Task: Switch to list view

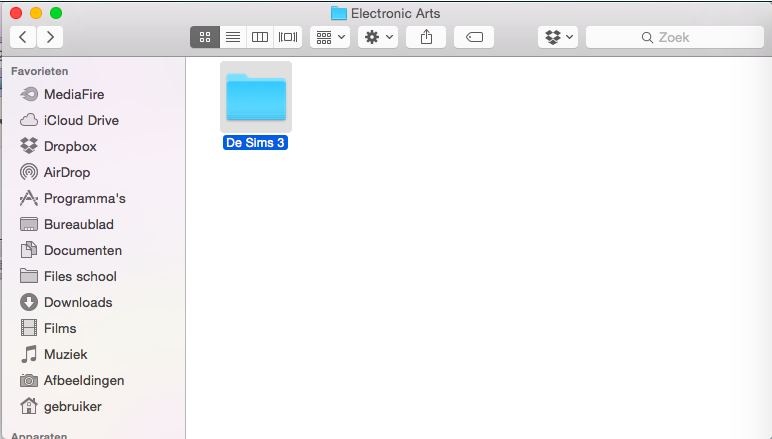Action: (x=233, y=37)
